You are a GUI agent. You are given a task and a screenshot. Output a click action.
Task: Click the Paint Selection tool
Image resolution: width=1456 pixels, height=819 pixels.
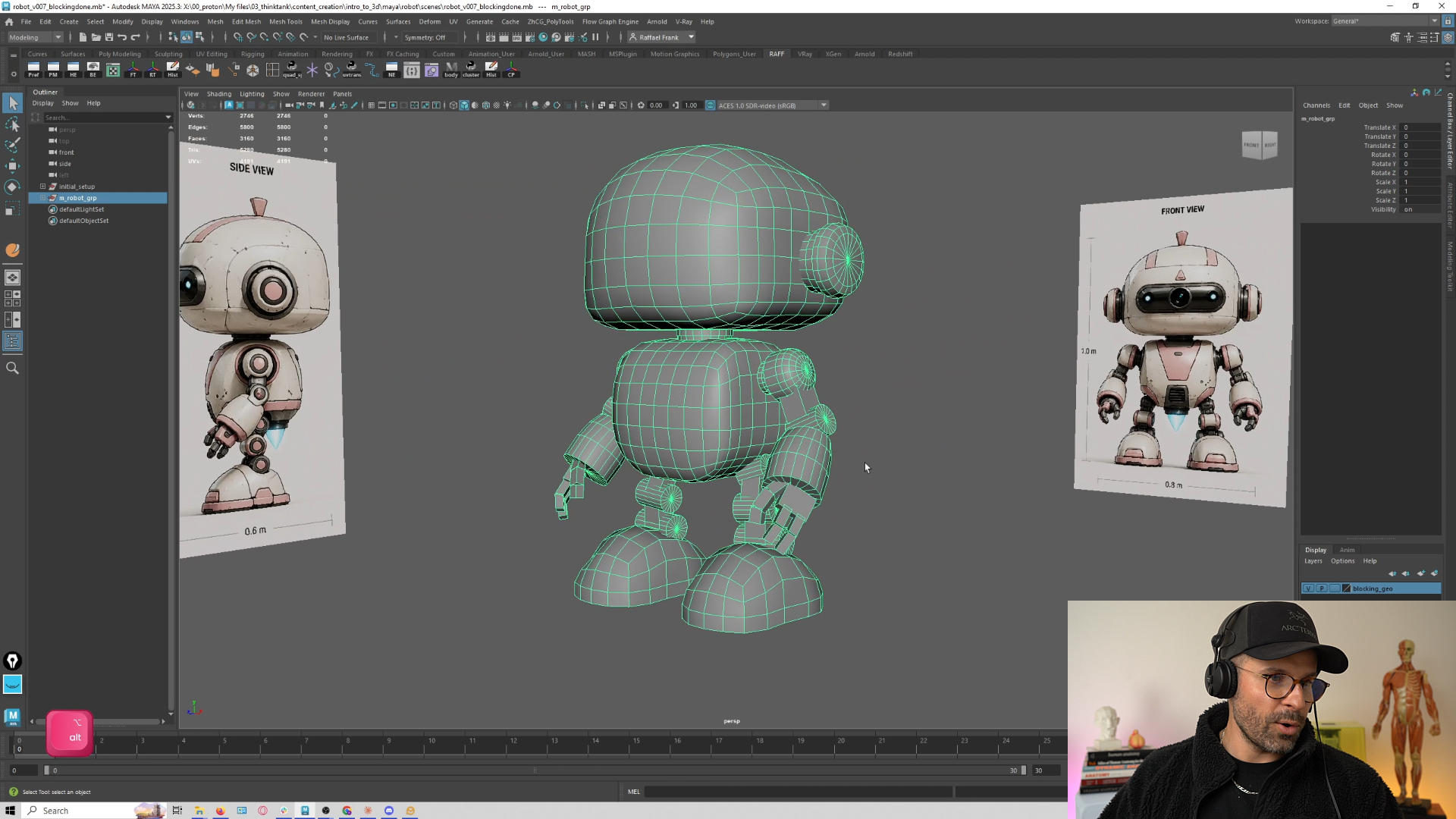(x=12, y=144)
